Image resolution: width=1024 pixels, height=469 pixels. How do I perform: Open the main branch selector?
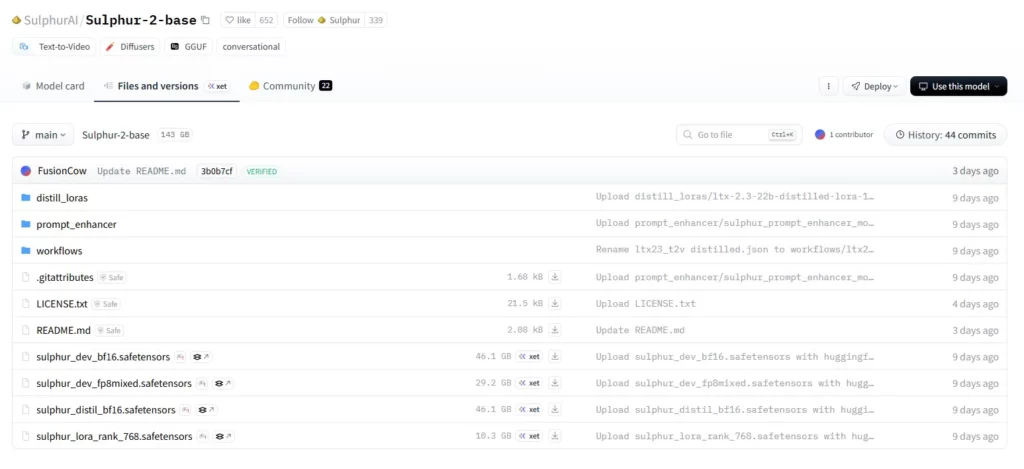(43, 135)
